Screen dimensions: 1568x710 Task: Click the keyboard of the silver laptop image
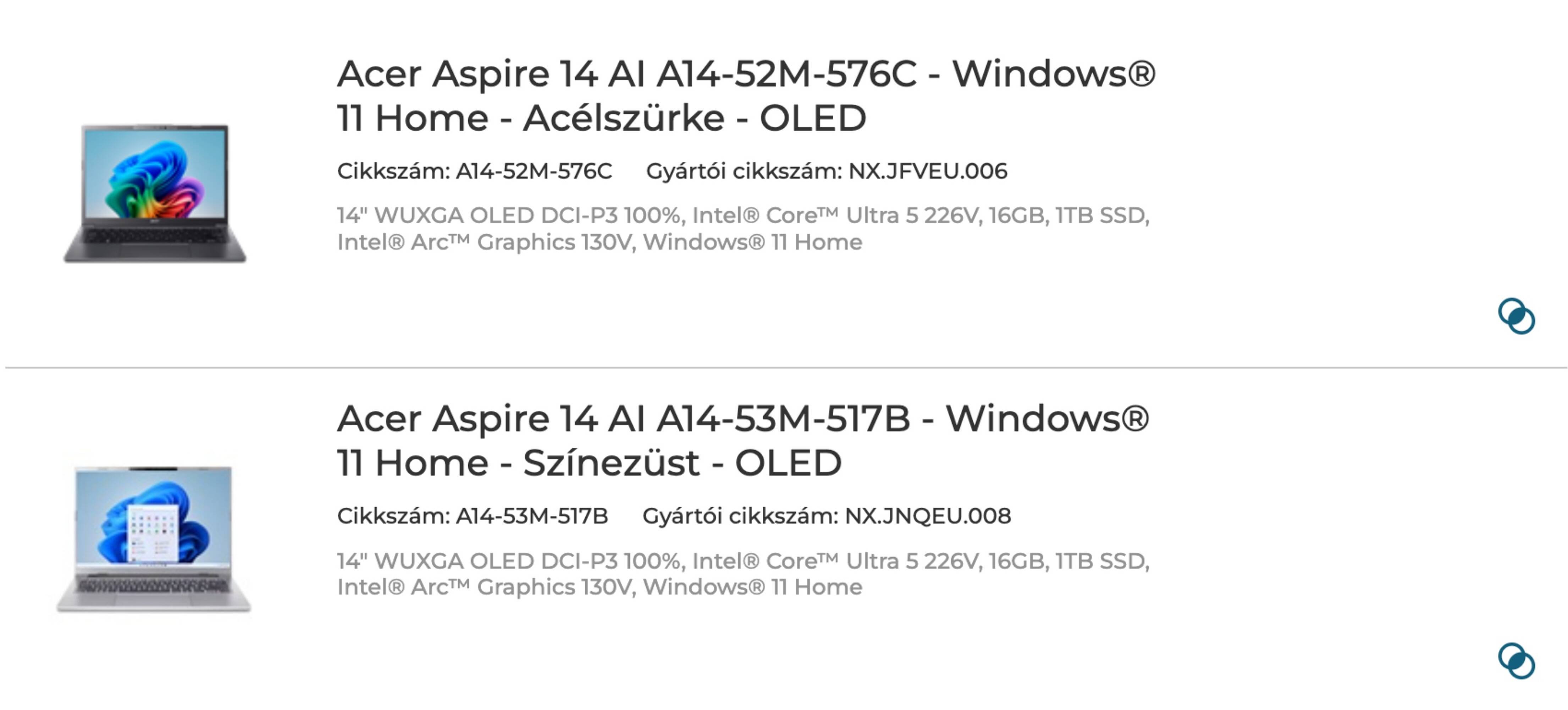153,586
